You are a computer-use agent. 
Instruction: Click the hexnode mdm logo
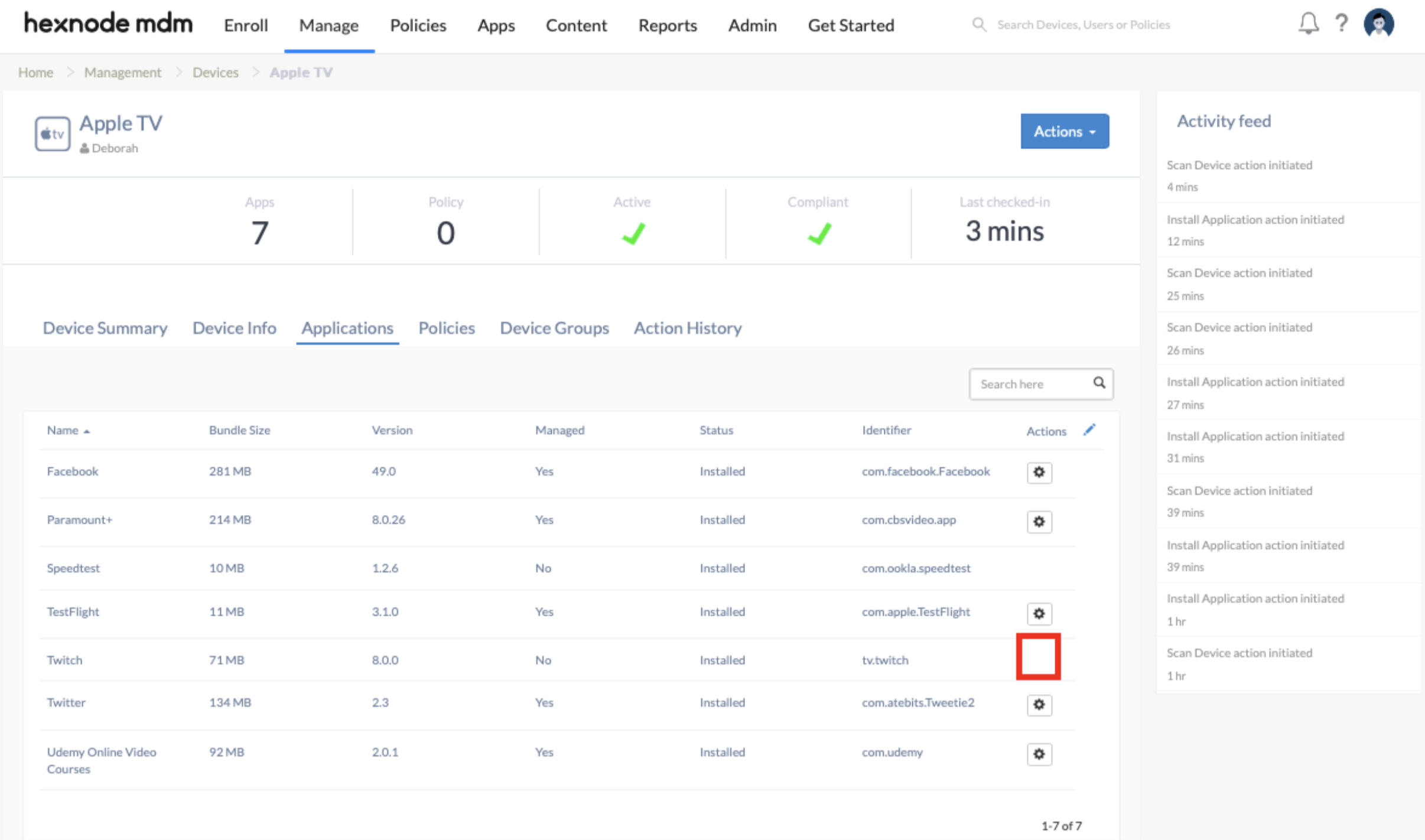click(108, 24)
